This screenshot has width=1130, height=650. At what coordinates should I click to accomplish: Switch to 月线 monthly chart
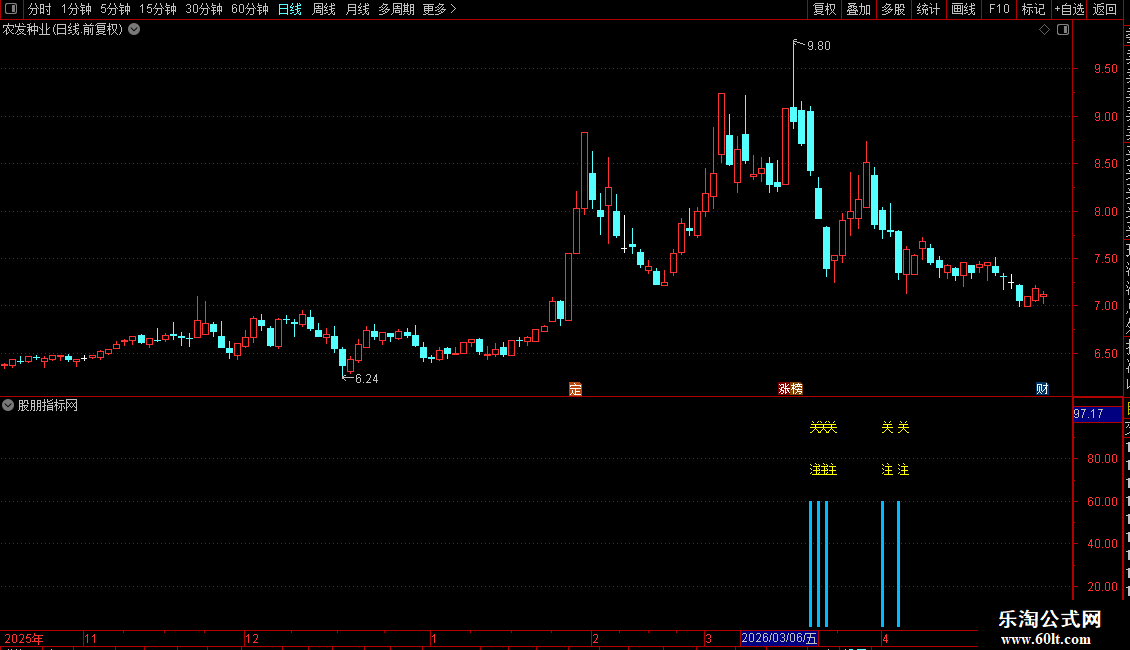point(357,9)
